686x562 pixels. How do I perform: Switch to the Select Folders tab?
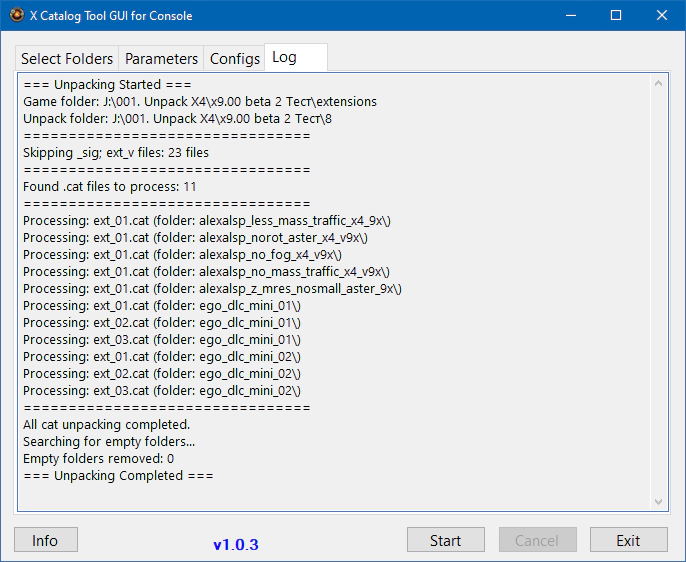pos(67,59)
